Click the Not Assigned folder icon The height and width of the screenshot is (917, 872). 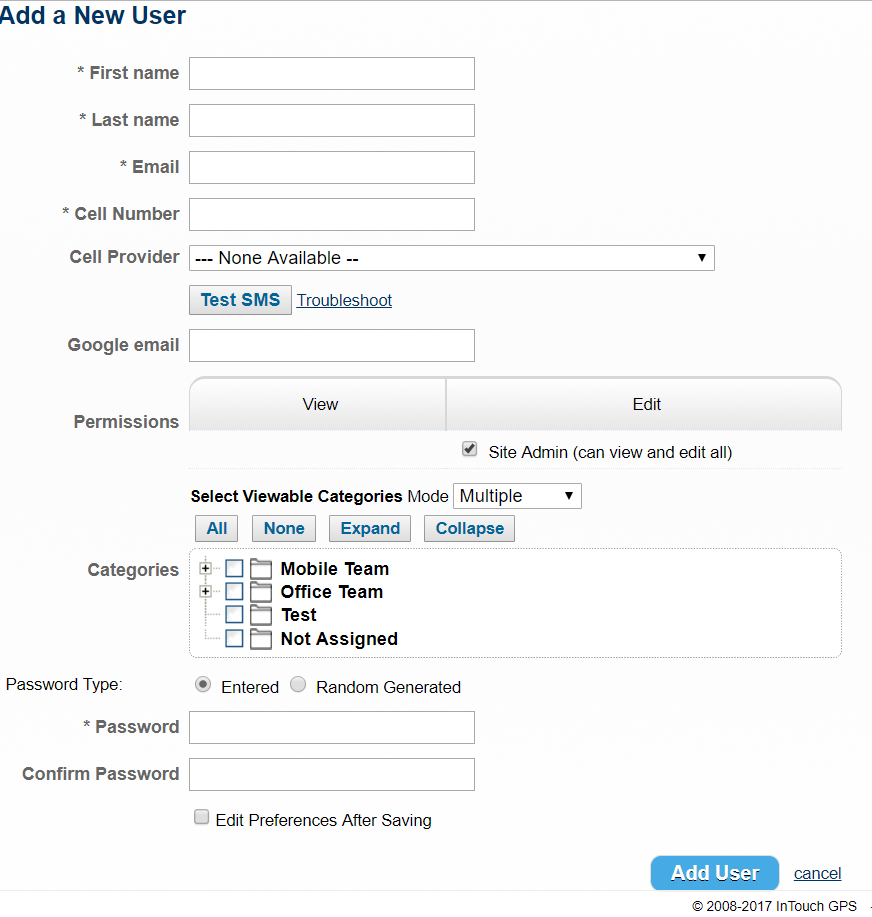point(260,639)
